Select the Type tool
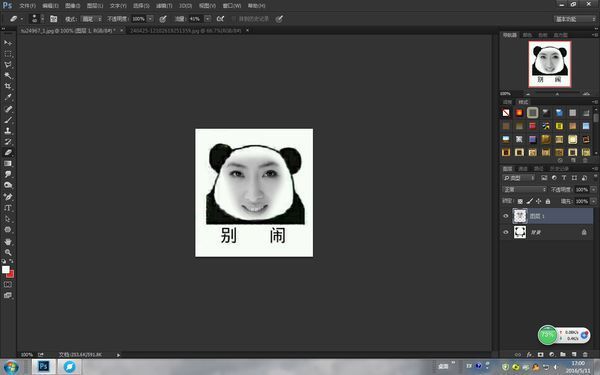Screen dimensions: 600x375 tap(8, 208)
